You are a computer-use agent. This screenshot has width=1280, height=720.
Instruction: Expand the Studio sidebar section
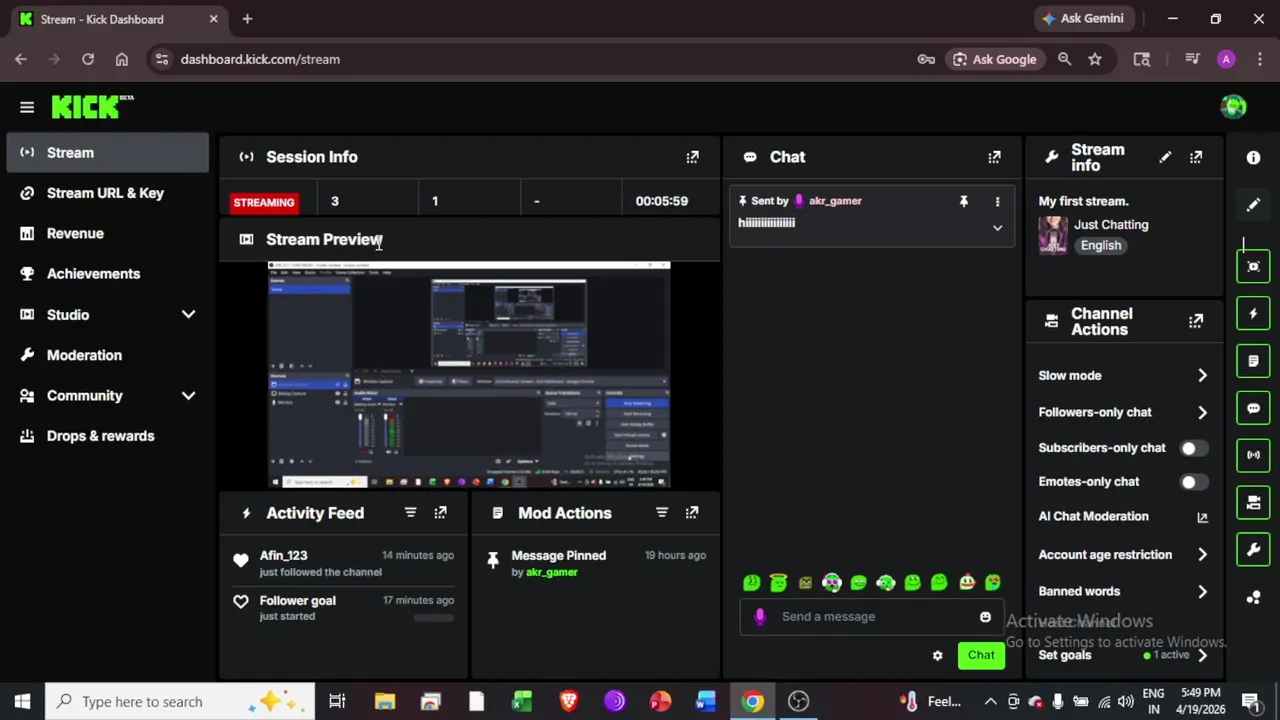coord(188,315)
